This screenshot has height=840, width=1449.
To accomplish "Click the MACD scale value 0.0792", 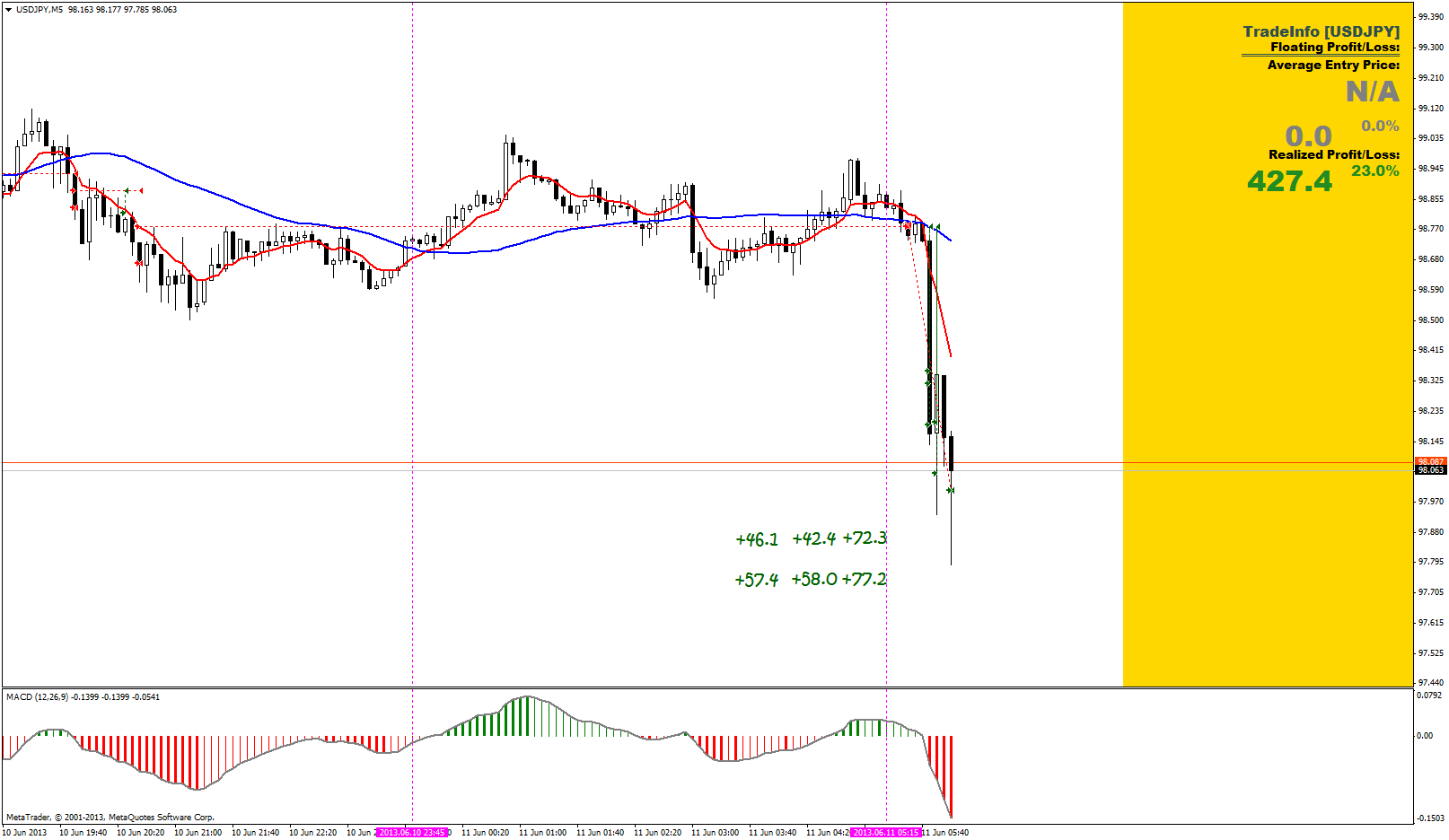I will 1429,695.
